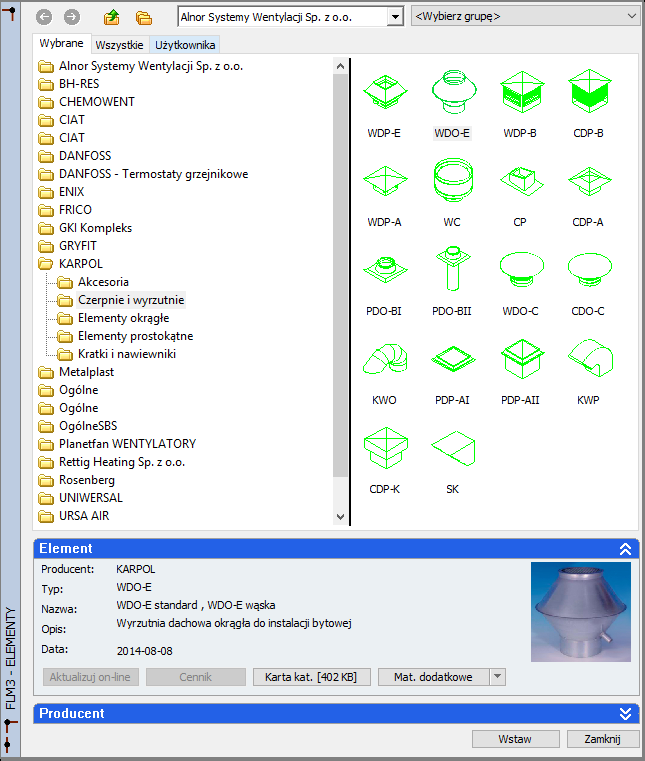Viewport: 645px width, 761px height.
Task: Pick the PDO-BII roof base icon
Action: pyautogui.click(x=452, y=274)
